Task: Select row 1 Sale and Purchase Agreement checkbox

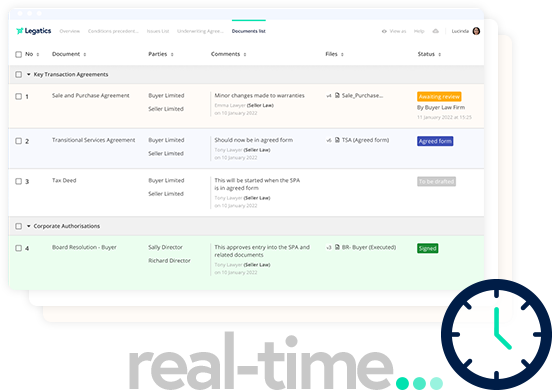Action: (x=19, y=96)
